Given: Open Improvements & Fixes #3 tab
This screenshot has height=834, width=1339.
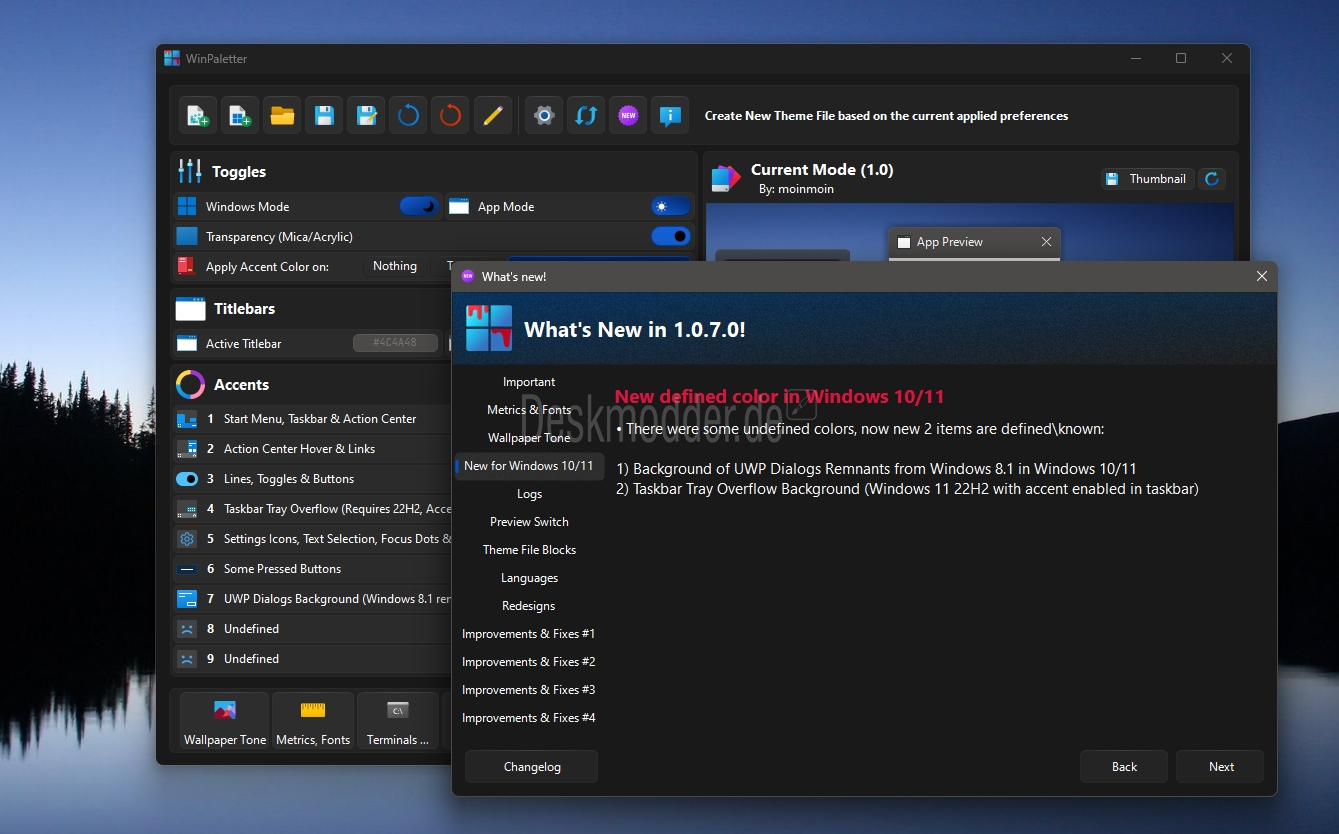Looking at the screenshot, I should 529,690.
